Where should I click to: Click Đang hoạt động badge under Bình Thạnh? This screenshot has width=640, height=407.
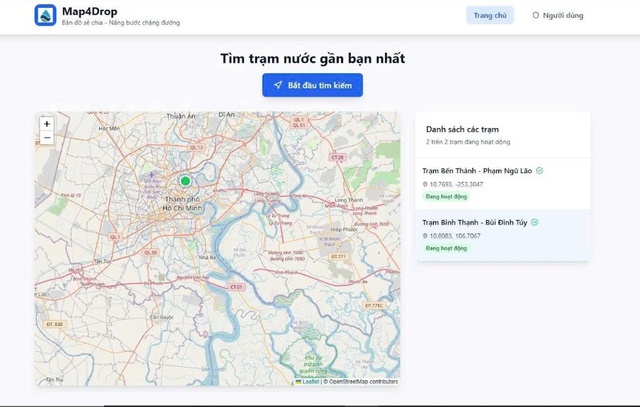pos(446,248)
